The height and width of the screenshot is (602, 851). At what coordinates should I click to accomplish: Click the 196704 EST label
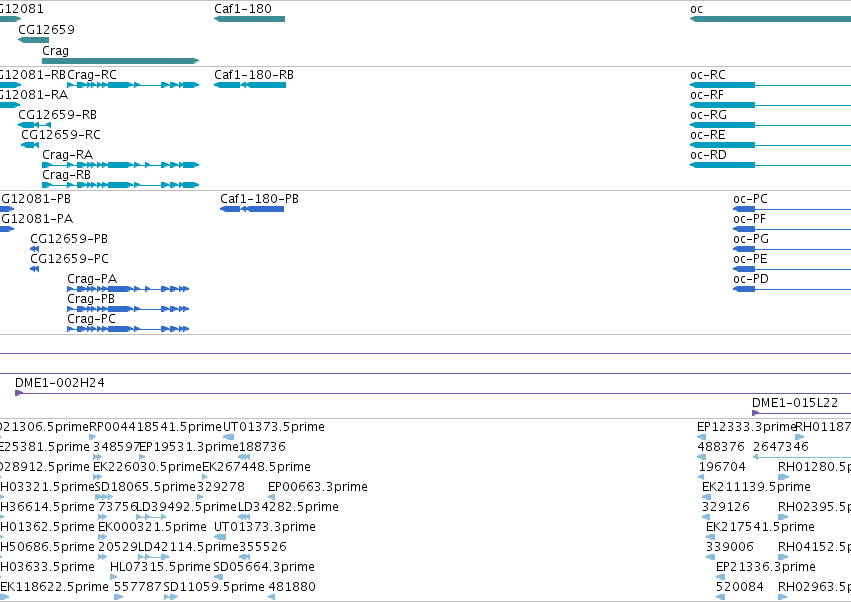tap(722, 467)
